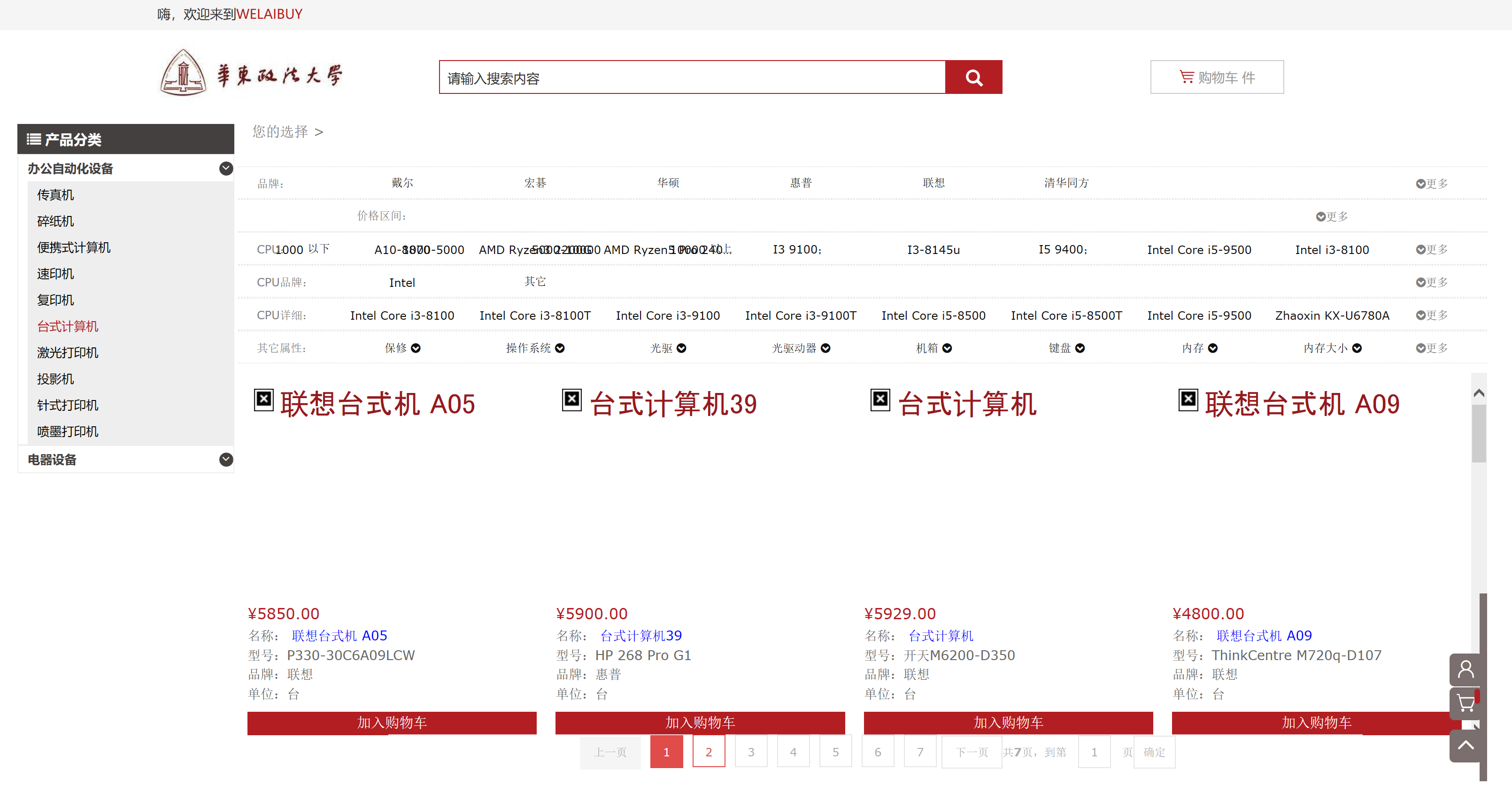
Task: Open product name link 联想台式机 A05
Action: click(339, 635)
